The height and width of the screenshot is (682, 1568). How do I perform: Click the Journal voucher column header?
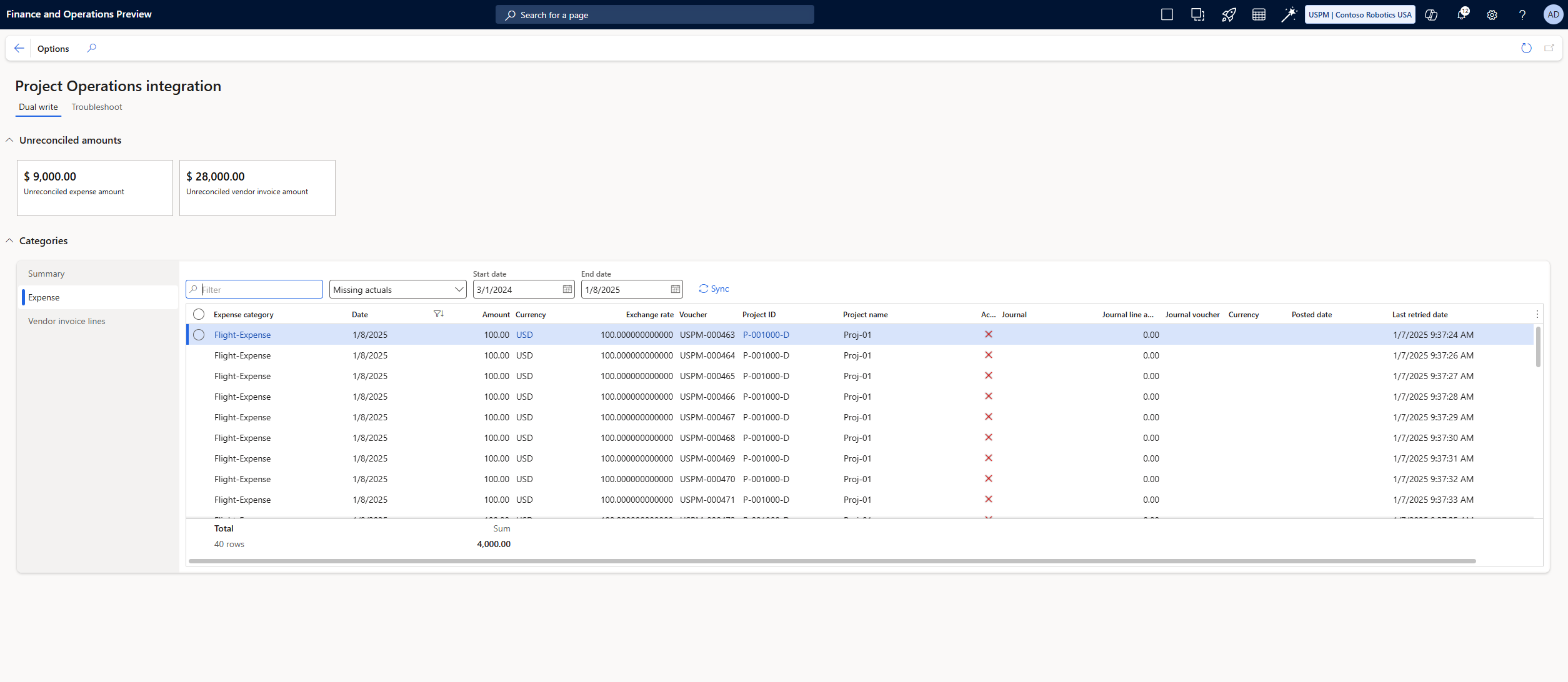point(1192,314)
